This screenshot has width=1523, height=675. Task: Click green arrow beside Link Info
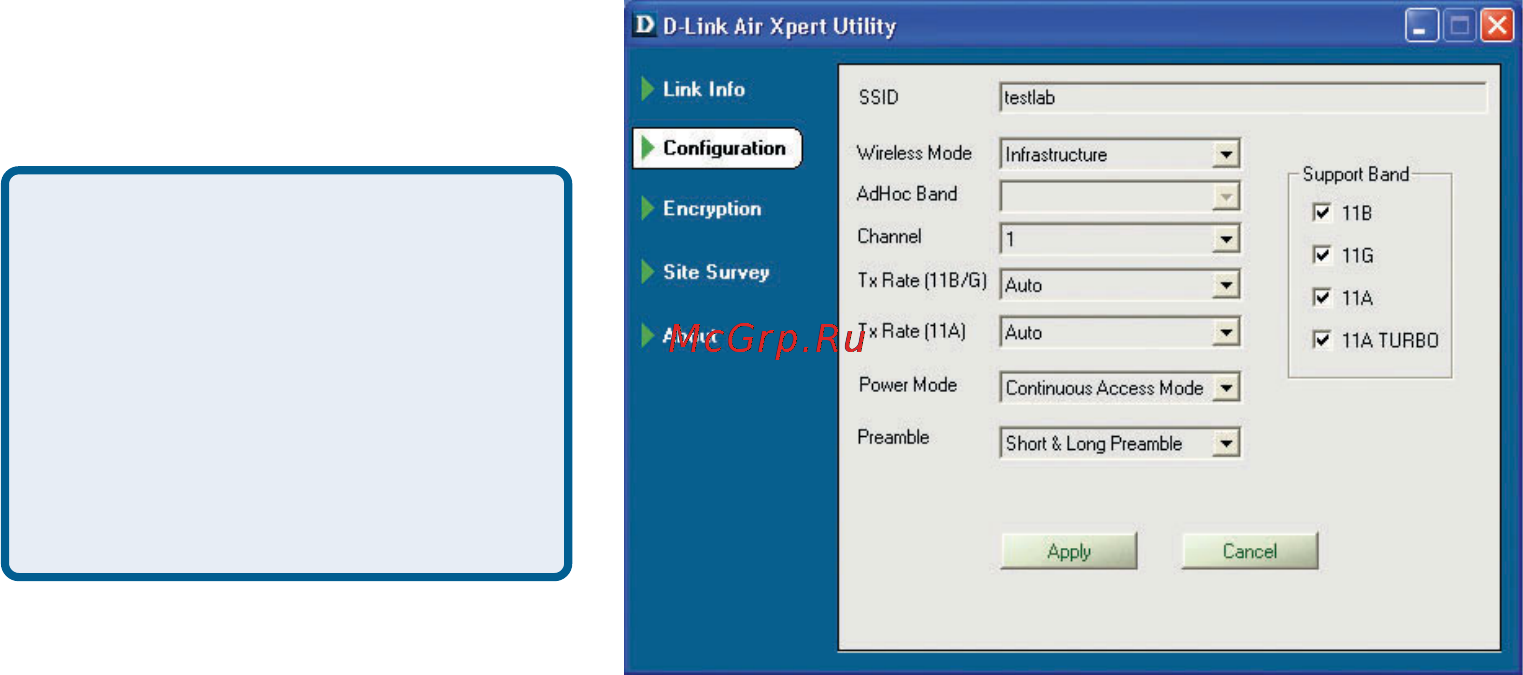click(x=648, y=89)
